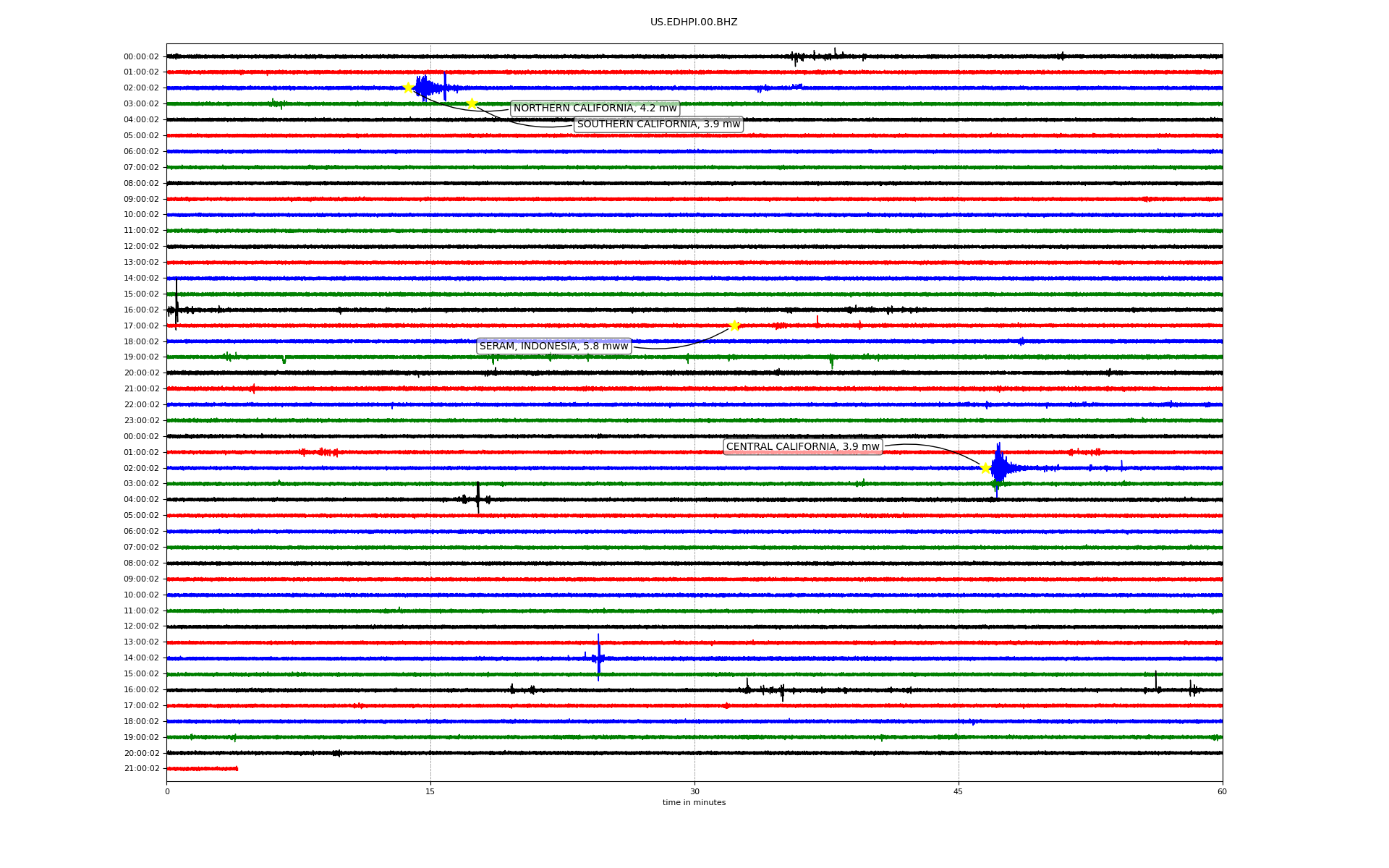This screenshot has width=1389, height=868.
Task: Click the black spike on second 04:00:02 trace
Action: [x=477, y=498]
